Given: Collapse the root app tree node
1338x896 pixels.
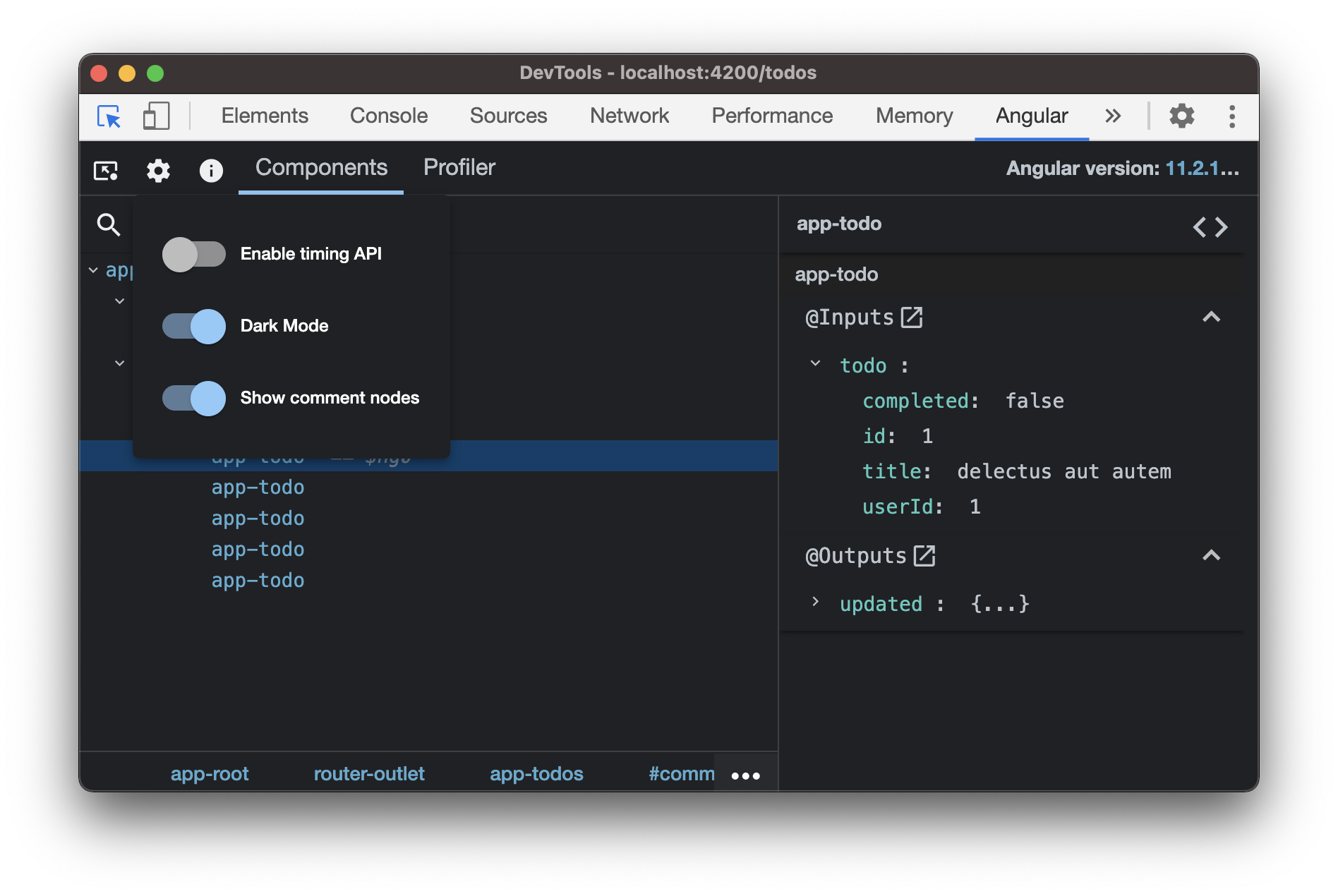Looking at the screenshot, I should click(93, 270).
